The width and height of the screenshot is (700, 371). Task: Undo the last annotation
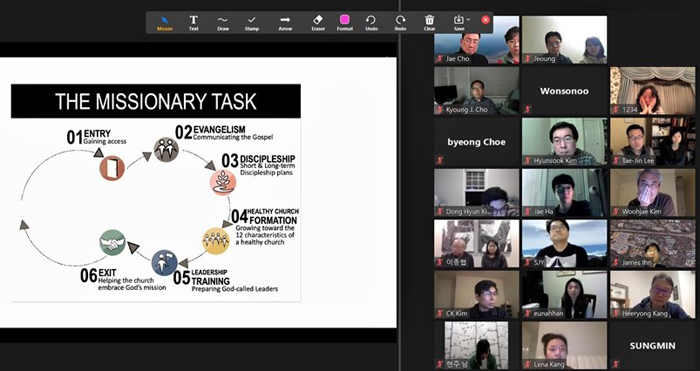pos(371,23)
